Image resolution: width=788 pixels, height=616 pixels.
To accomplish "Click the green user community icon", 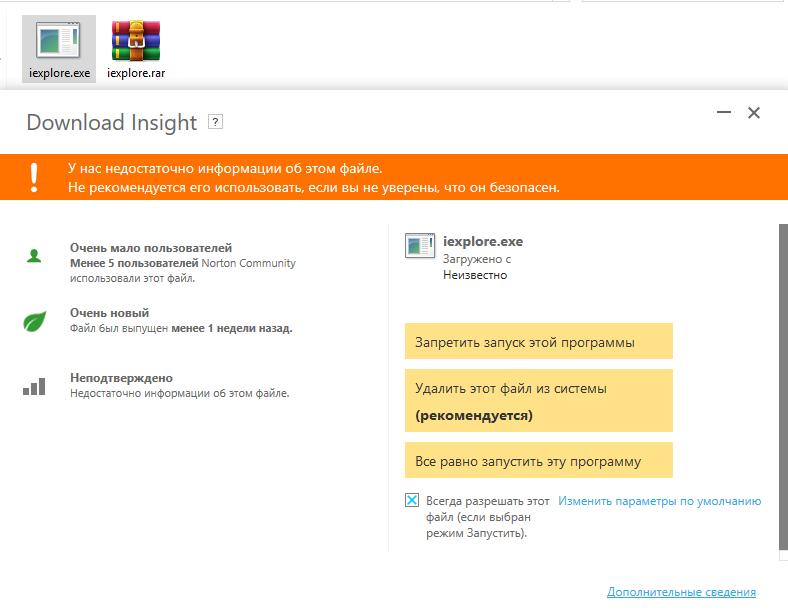I will [34, 256].
